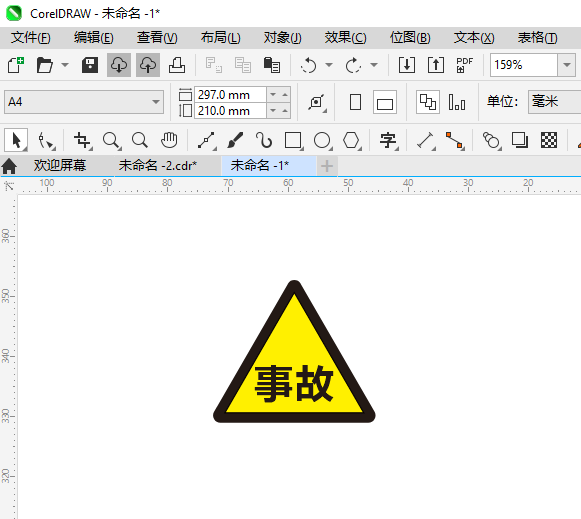Image resolution: width=581 pixels, height=519 pixels.
Task: Select the Artistic media brush tool
Action: 235,140
